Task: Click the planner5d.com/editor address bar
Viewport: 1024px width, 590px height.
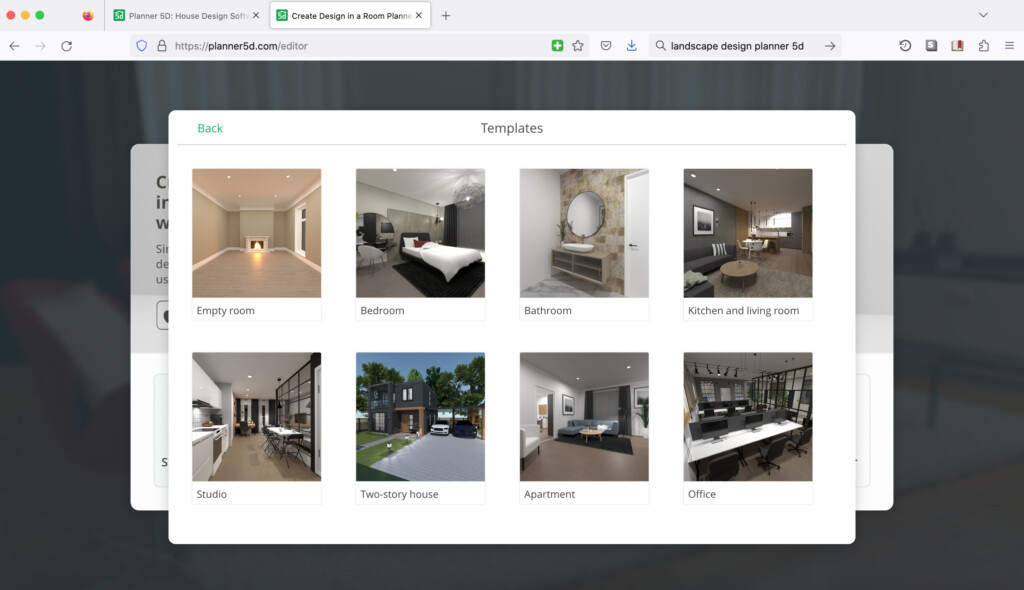Action: pyautogui.click(x=359, y=46)
